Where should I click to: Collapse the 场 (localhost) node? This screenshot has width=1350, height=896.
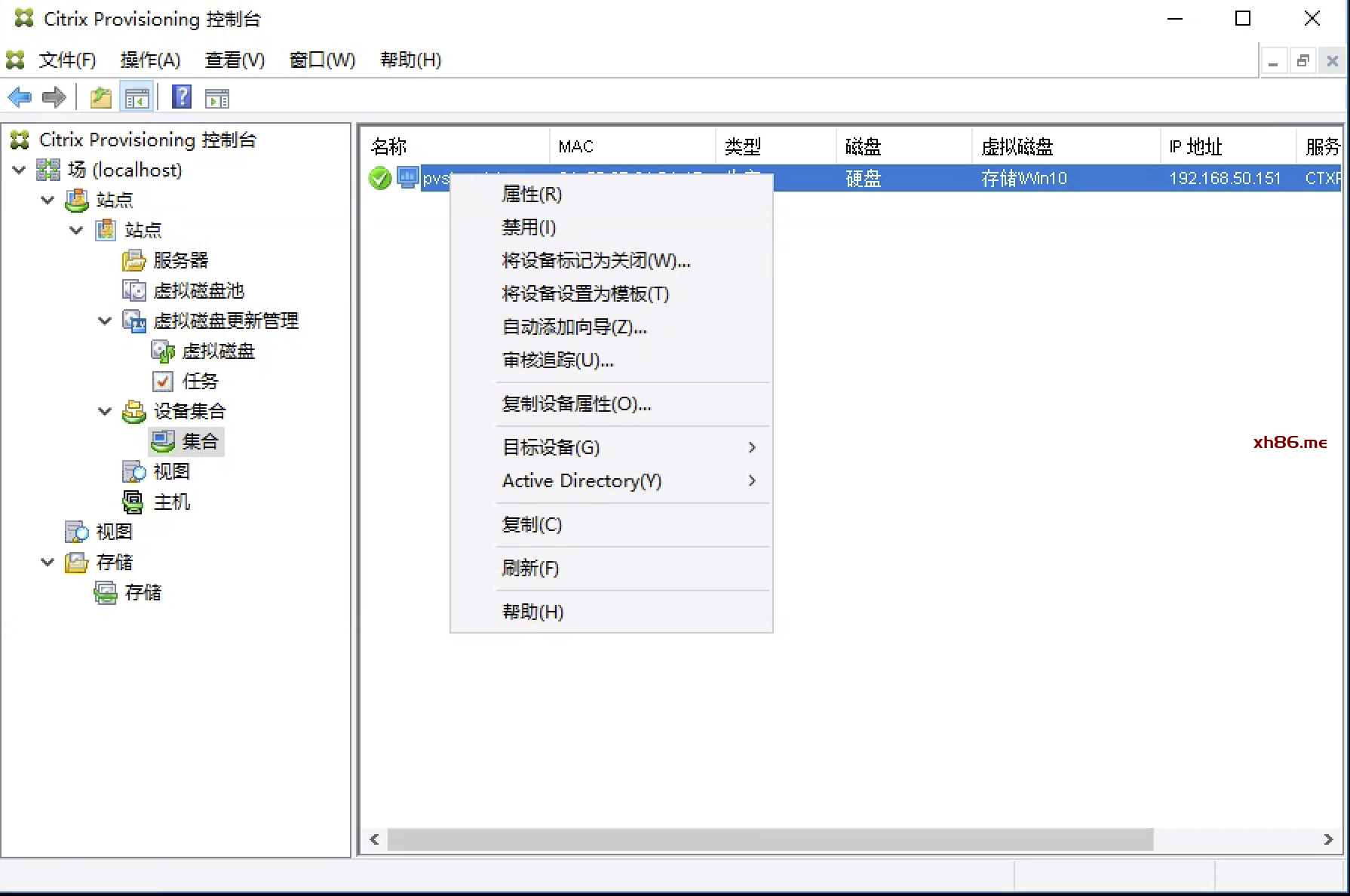click(x=20, y=170)
